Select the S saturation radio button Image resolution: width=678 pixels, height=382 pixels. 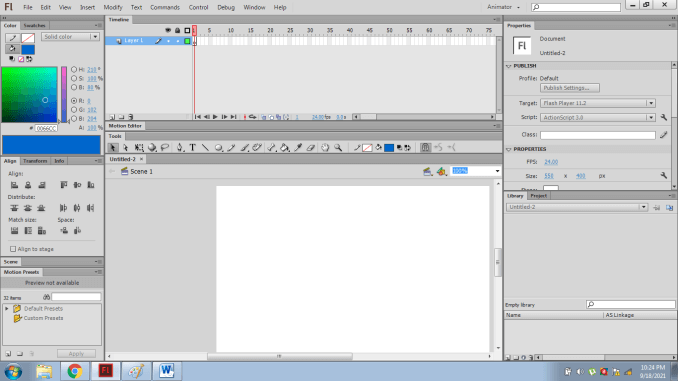click(x=74, y=78)
